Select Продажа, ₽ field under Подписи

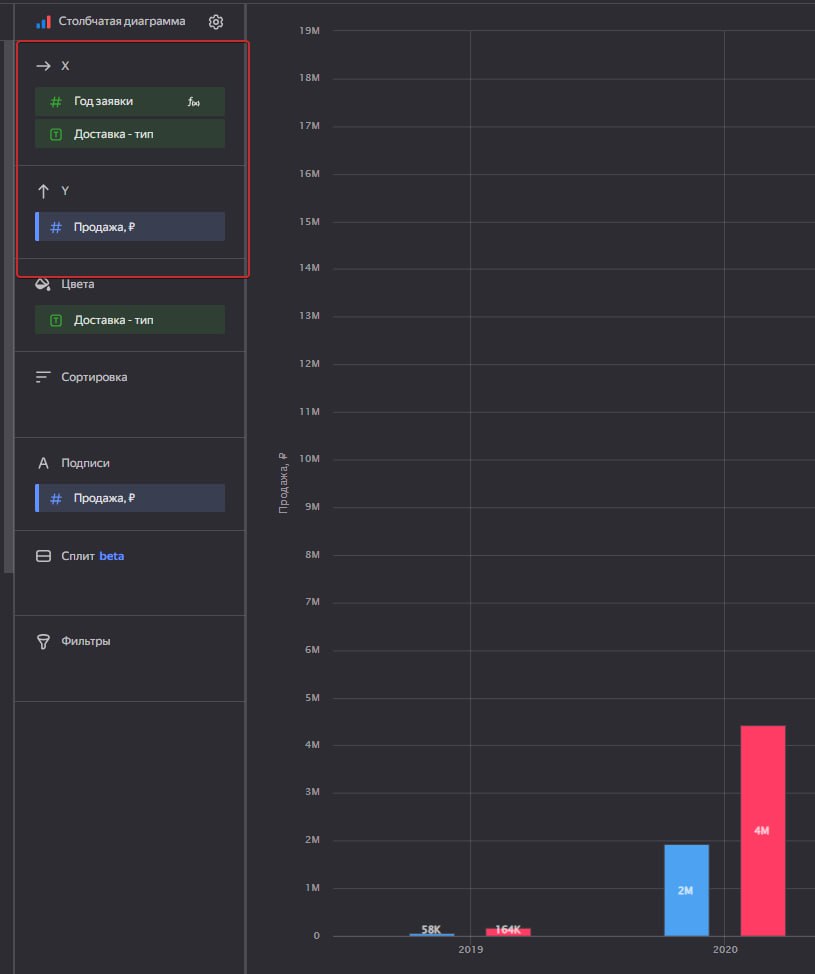click(130, 498)
